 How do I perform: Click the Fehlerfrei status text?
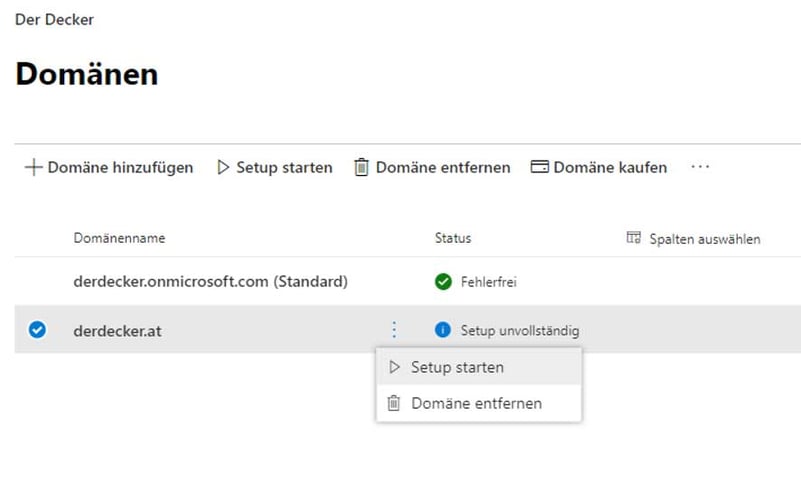(x=488, y=282)
